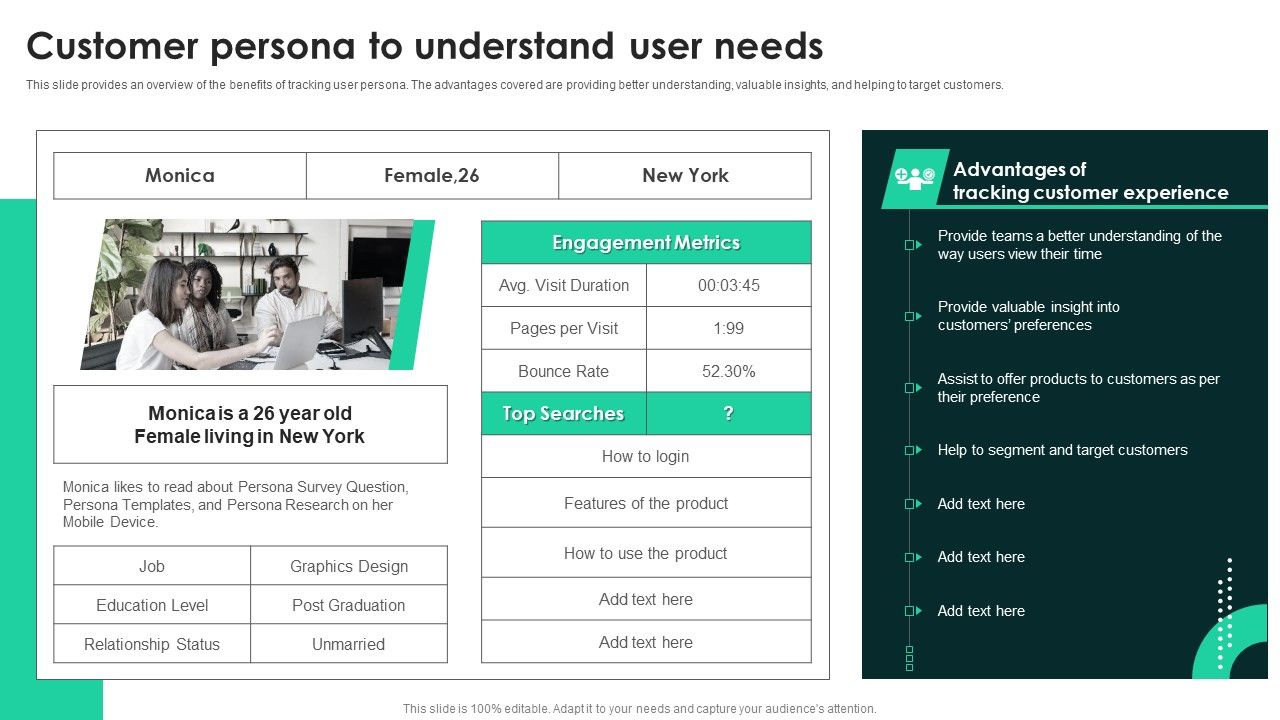Select the 'Female,26' cell

pyautogui.click(x=432, y=176)
